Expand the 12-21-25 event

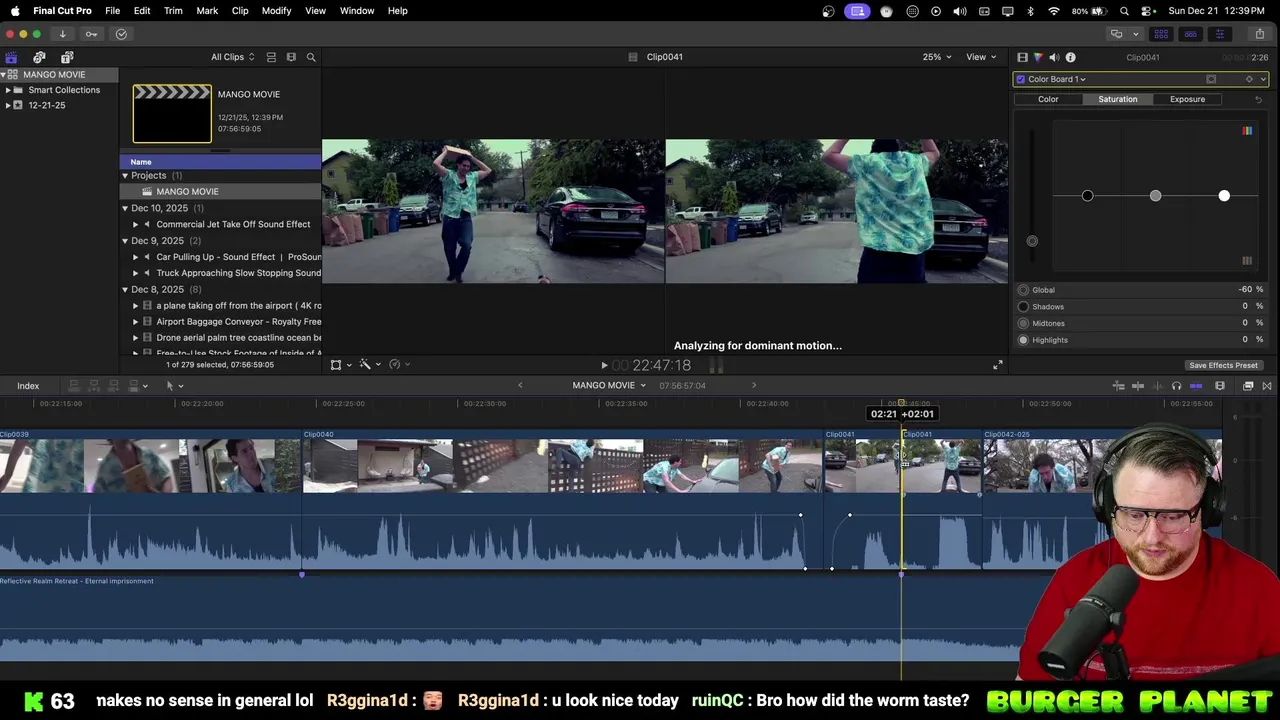point(8,105)
